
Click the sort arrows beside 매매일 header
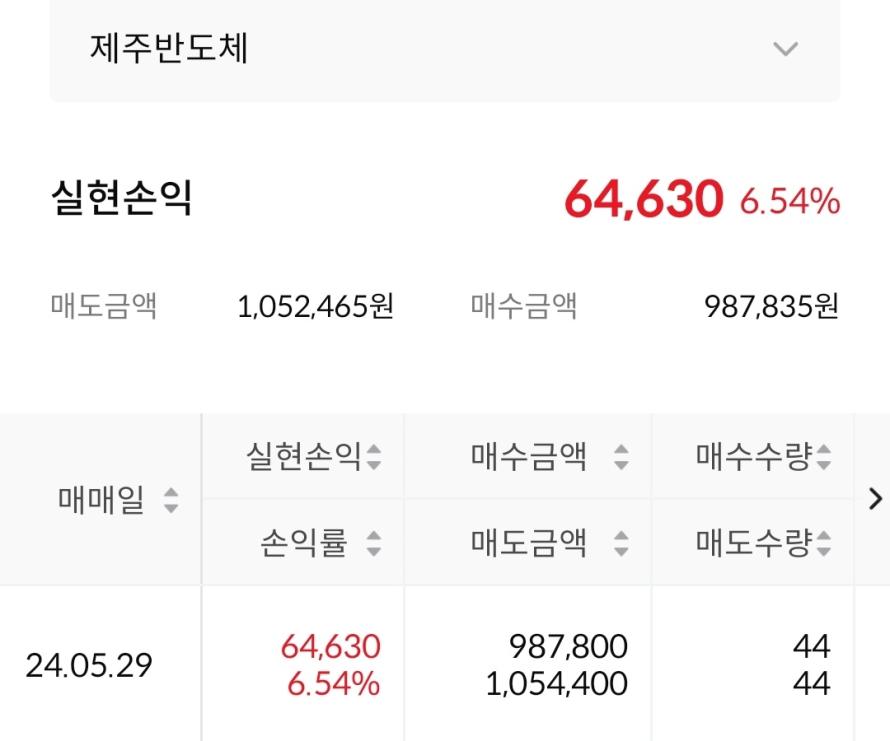[170, 500]
